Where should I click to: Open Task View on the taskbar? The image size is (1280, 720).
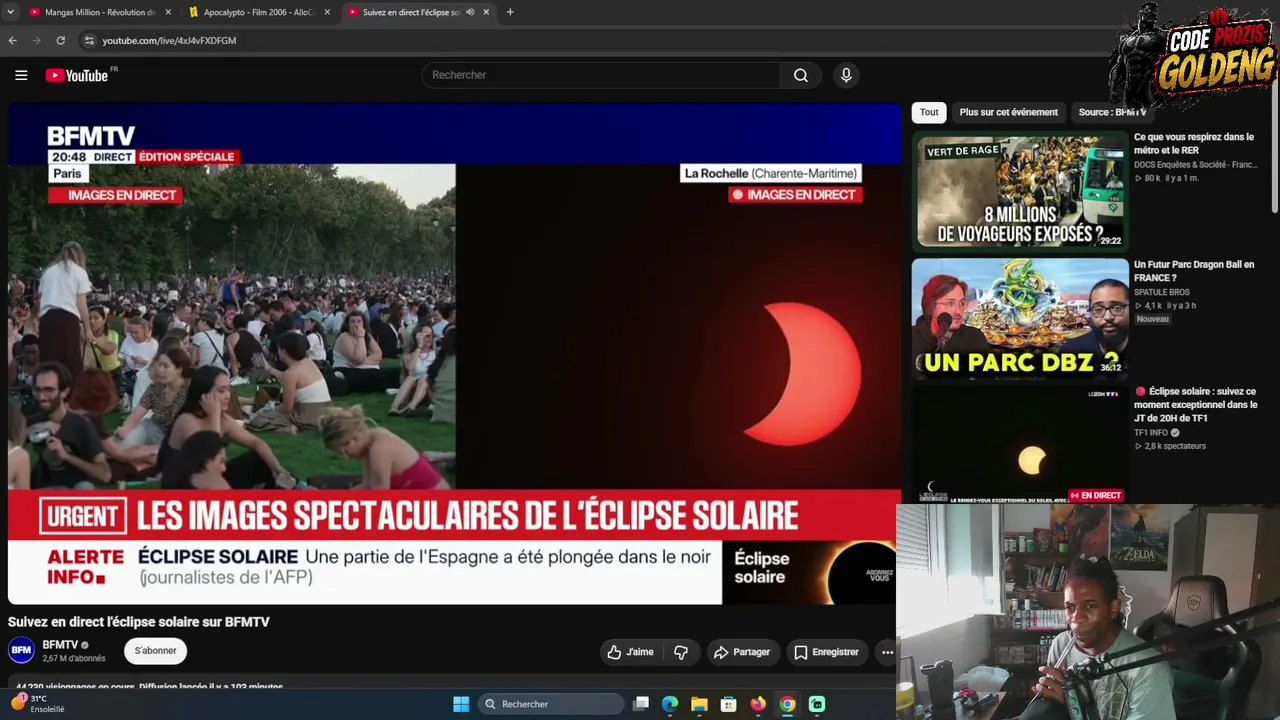[x=641, y=704]
